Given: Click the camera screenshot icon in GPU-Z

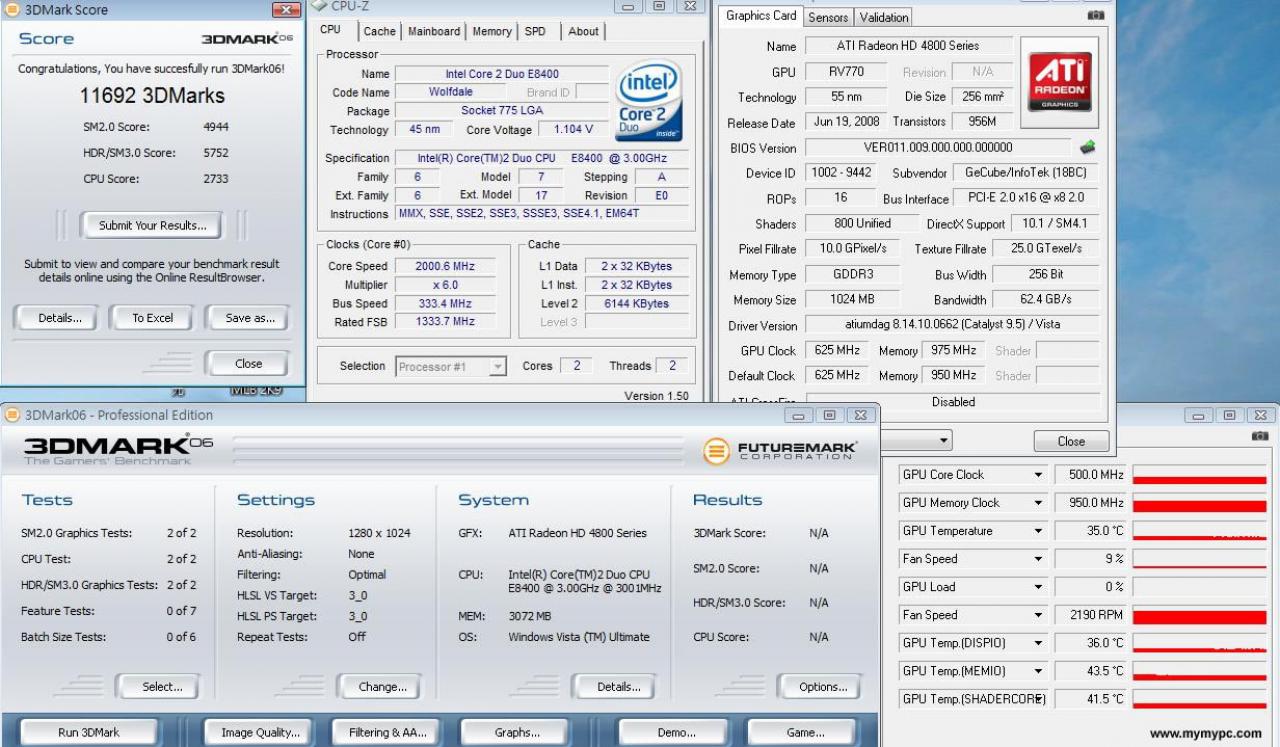Looking at the screenshot, I should 1096,16.
